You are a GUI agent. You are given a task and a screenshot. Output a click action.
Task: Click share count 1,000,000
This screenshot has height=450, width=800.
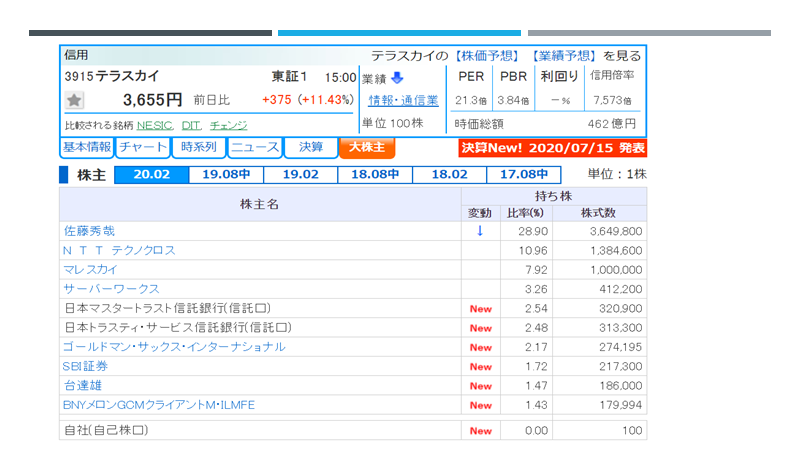tap(616, 270)
